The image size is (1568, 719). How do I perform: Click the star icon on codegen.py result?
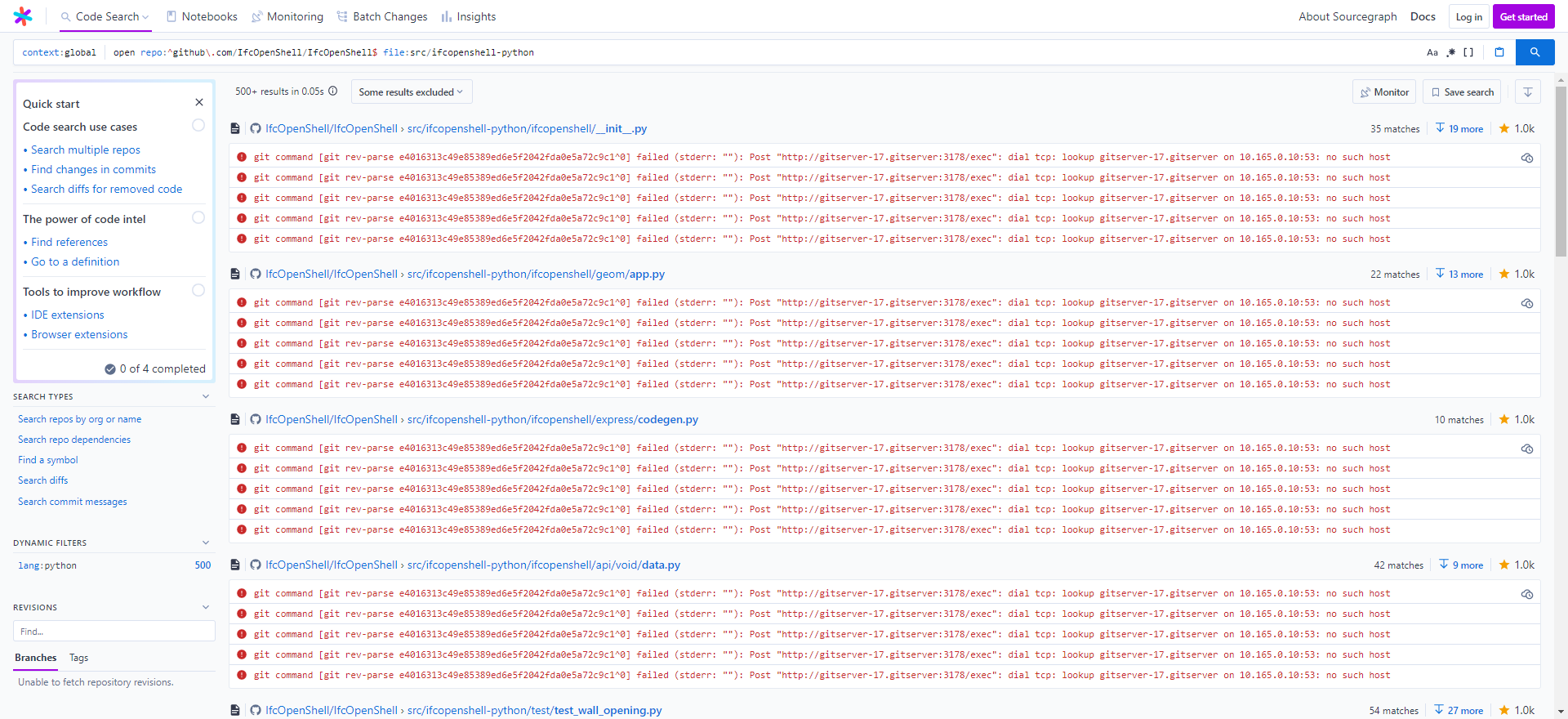coord(1504,419)
